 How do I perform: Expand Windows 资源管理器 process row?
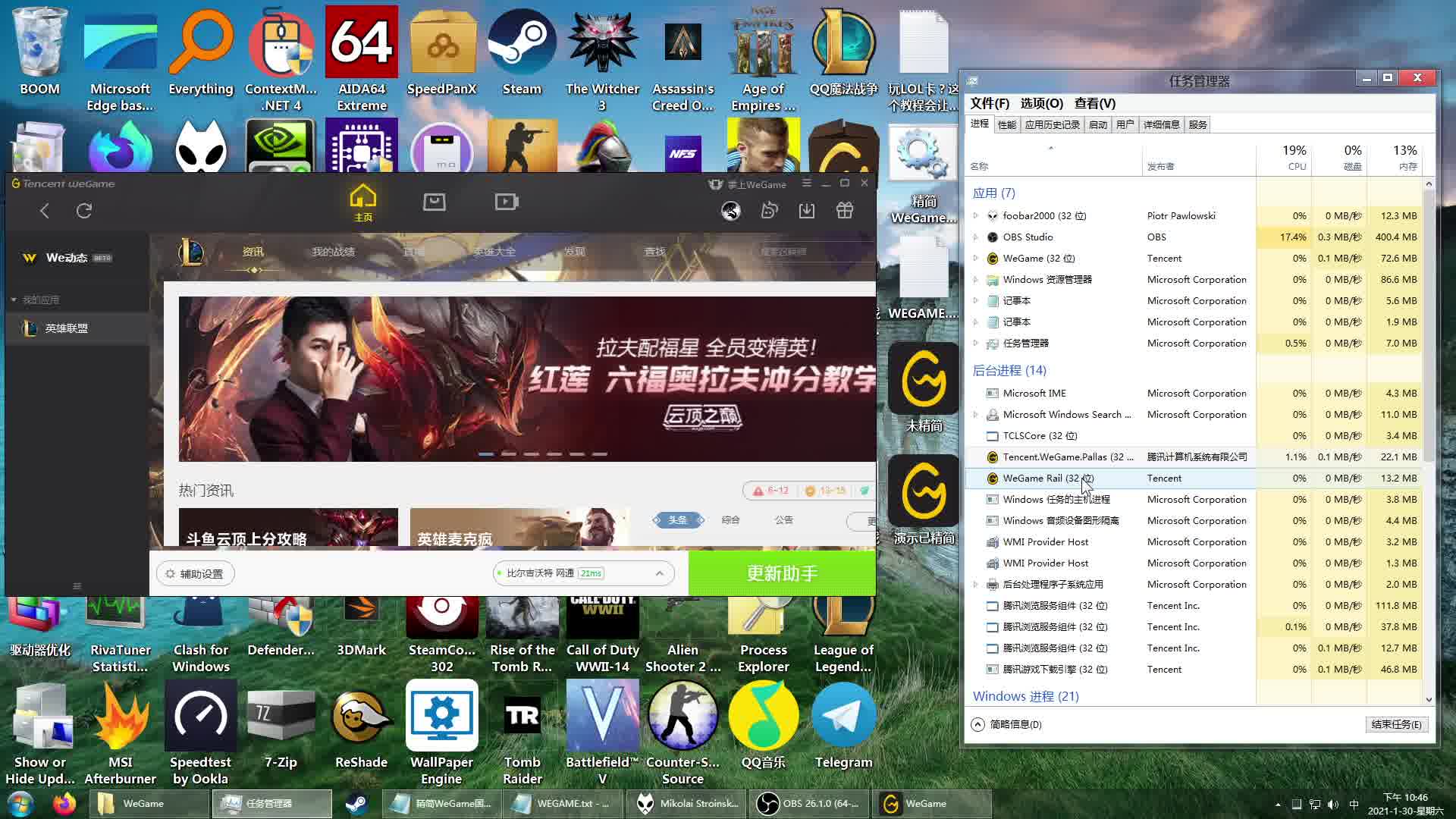coord(976,280)
